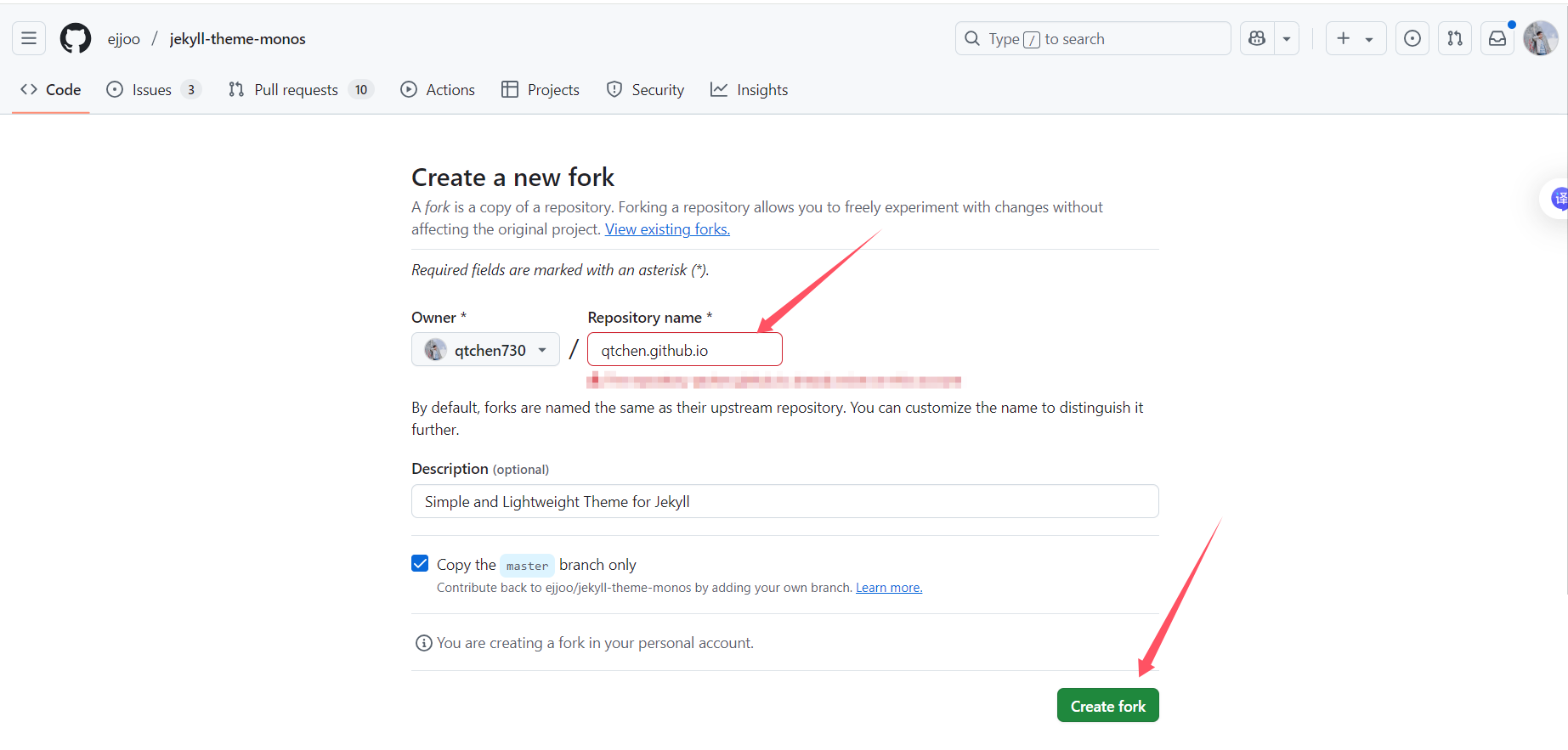Uncheck Copy the master branch only

420,564
